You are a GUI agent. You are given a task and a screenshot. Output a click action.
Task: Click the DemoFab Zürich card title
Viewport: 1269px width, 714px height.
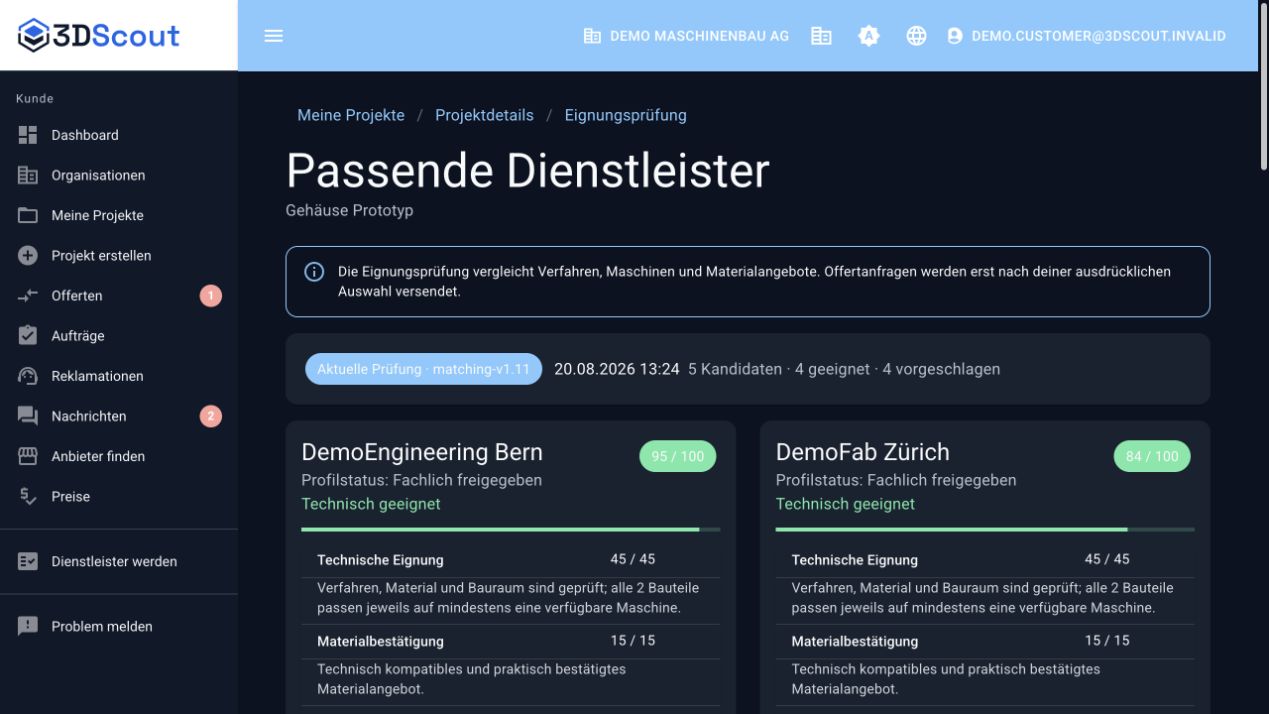click(863, 451)
